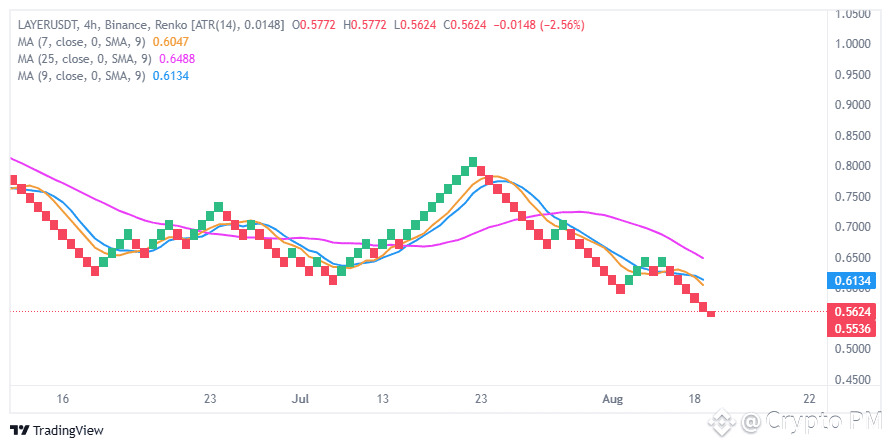The image size is (891, 448).
Task: Click the blue 0.6134 price label
Action: click(852, 280)
